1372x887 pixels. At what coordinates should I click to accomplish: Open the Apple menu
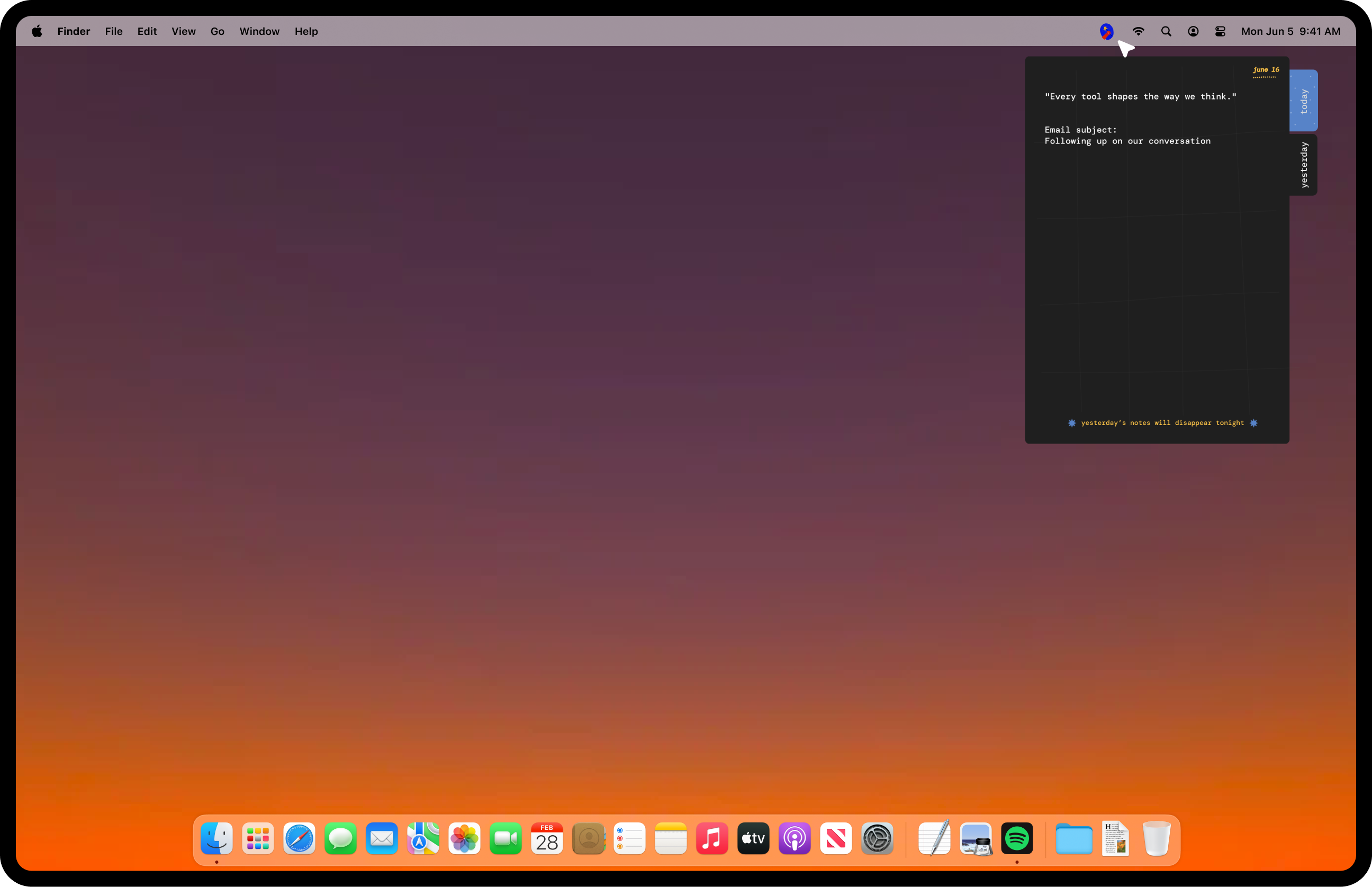click(x=37, y=31)
